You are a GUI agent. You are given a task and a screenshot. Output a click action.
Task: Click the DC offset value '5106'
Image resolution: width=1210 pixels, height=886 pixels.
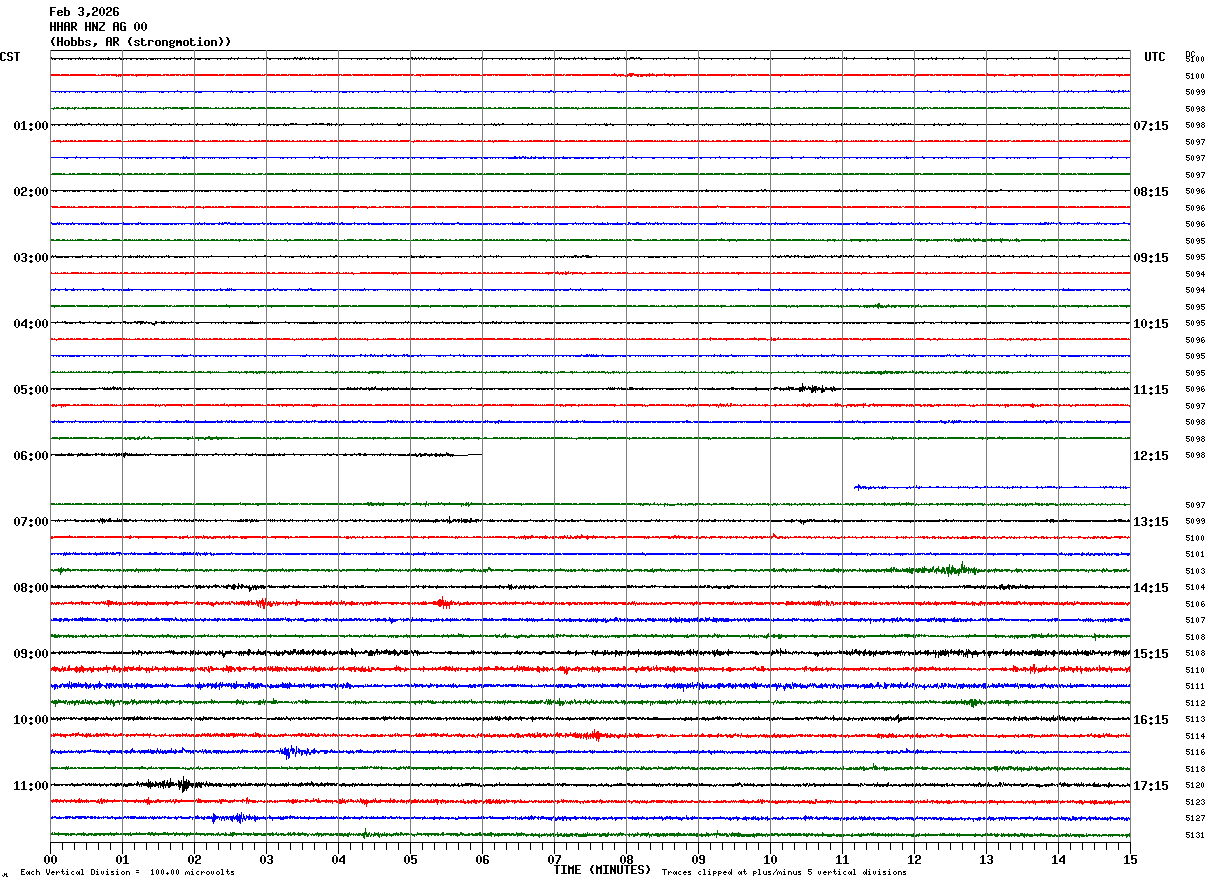(1195, 604)
